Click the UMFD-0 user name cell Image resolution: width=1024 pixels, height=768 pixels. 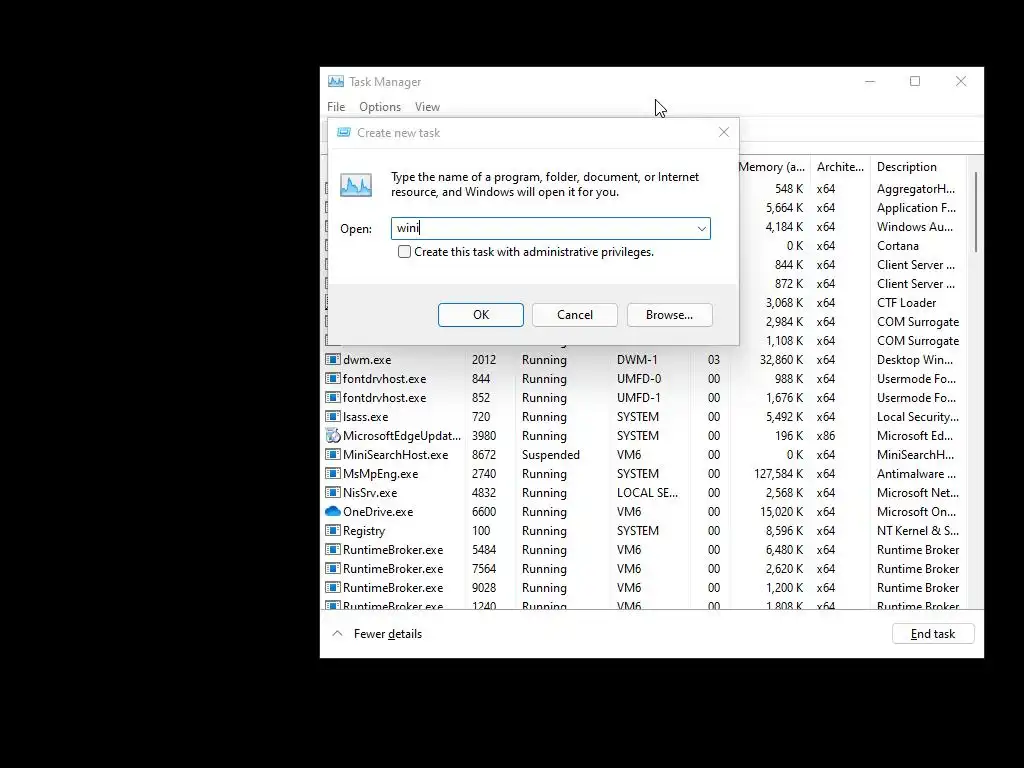pyautogui.click(x=639, y=379)
